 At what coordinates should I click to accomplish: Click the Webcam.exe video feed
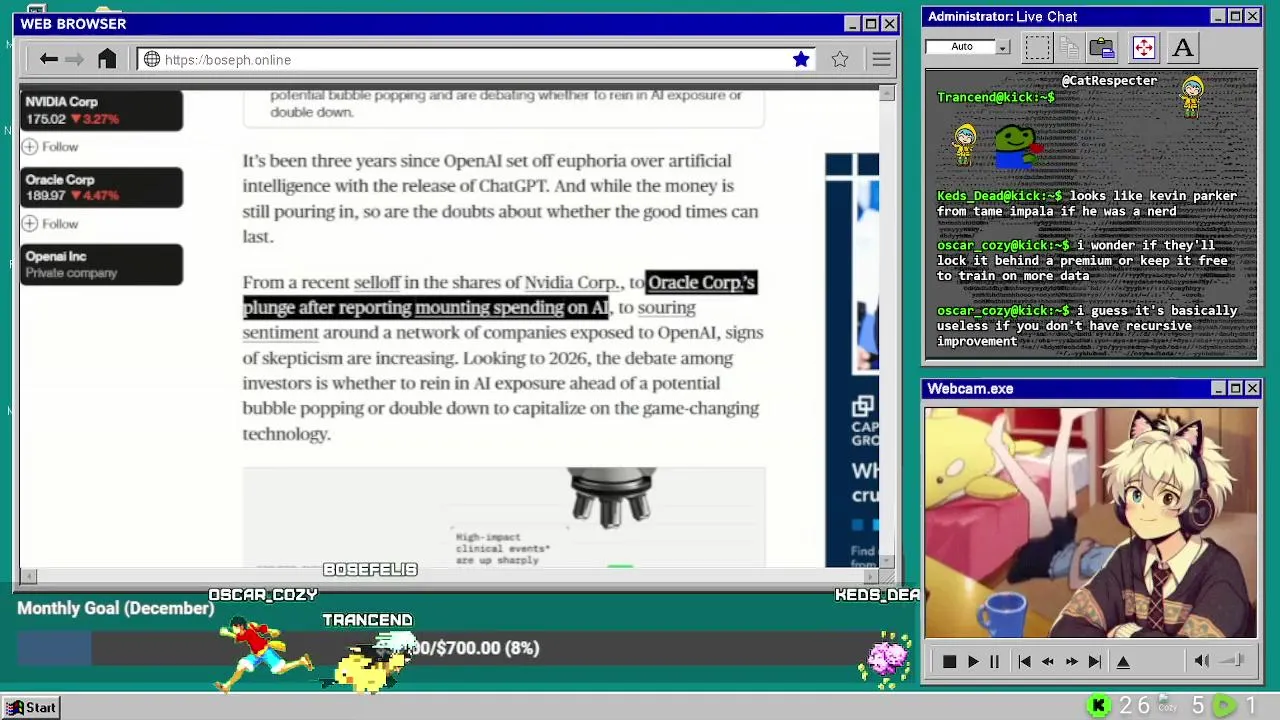[x=1090, y=522]
